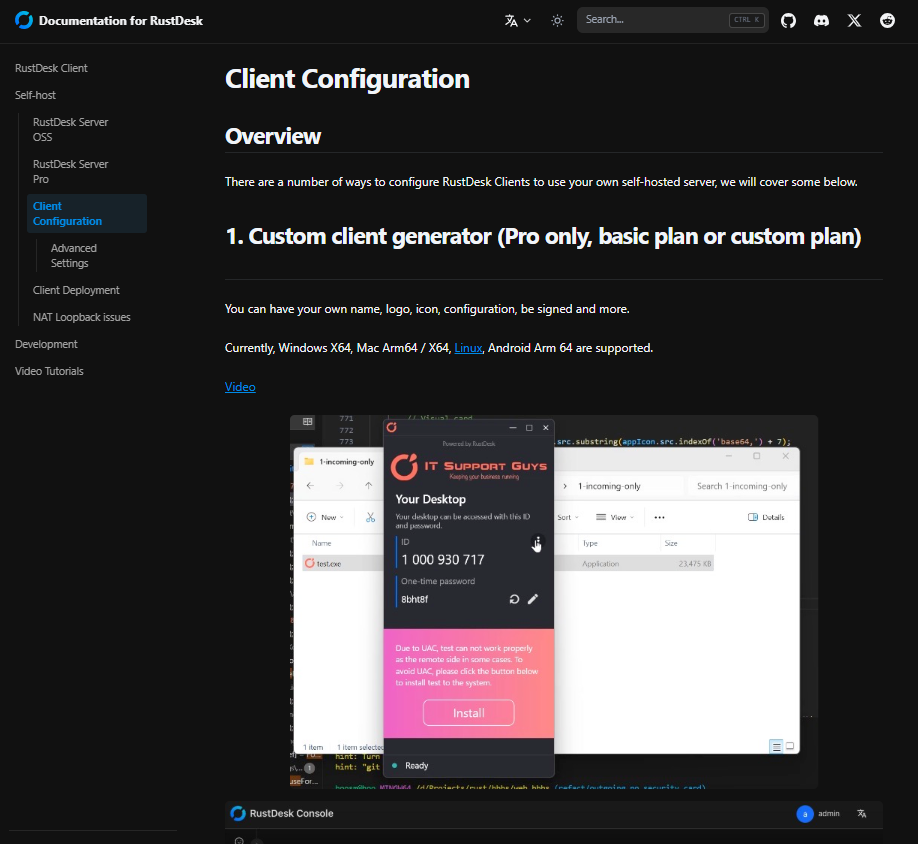Open Video Tutorials in sidebar
918x844 pixels.
coord(49,371)
